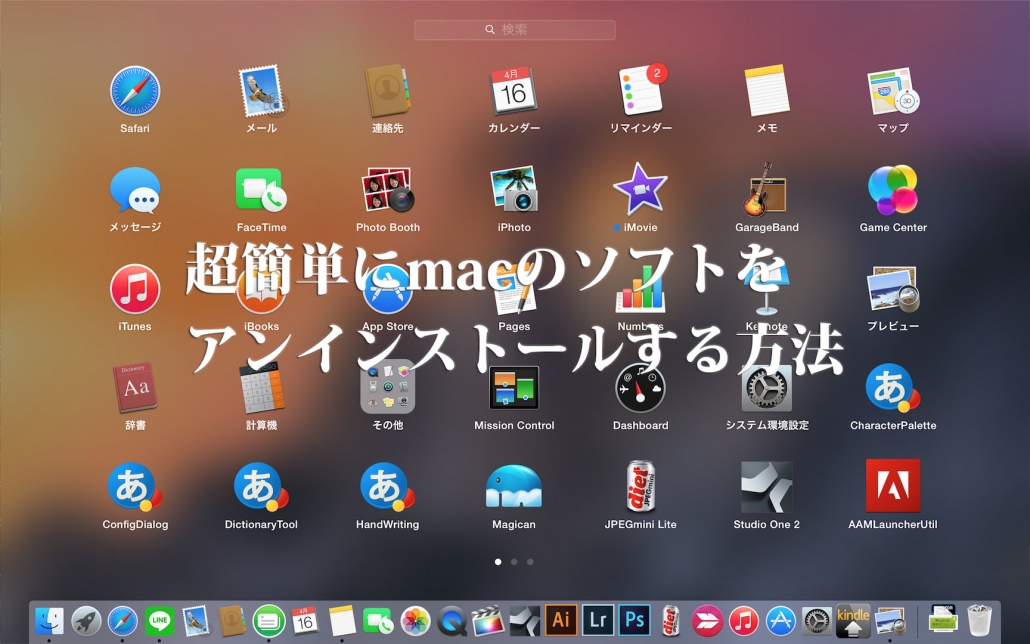Launch iTunes from the Launchpad grid

(135, 289)
